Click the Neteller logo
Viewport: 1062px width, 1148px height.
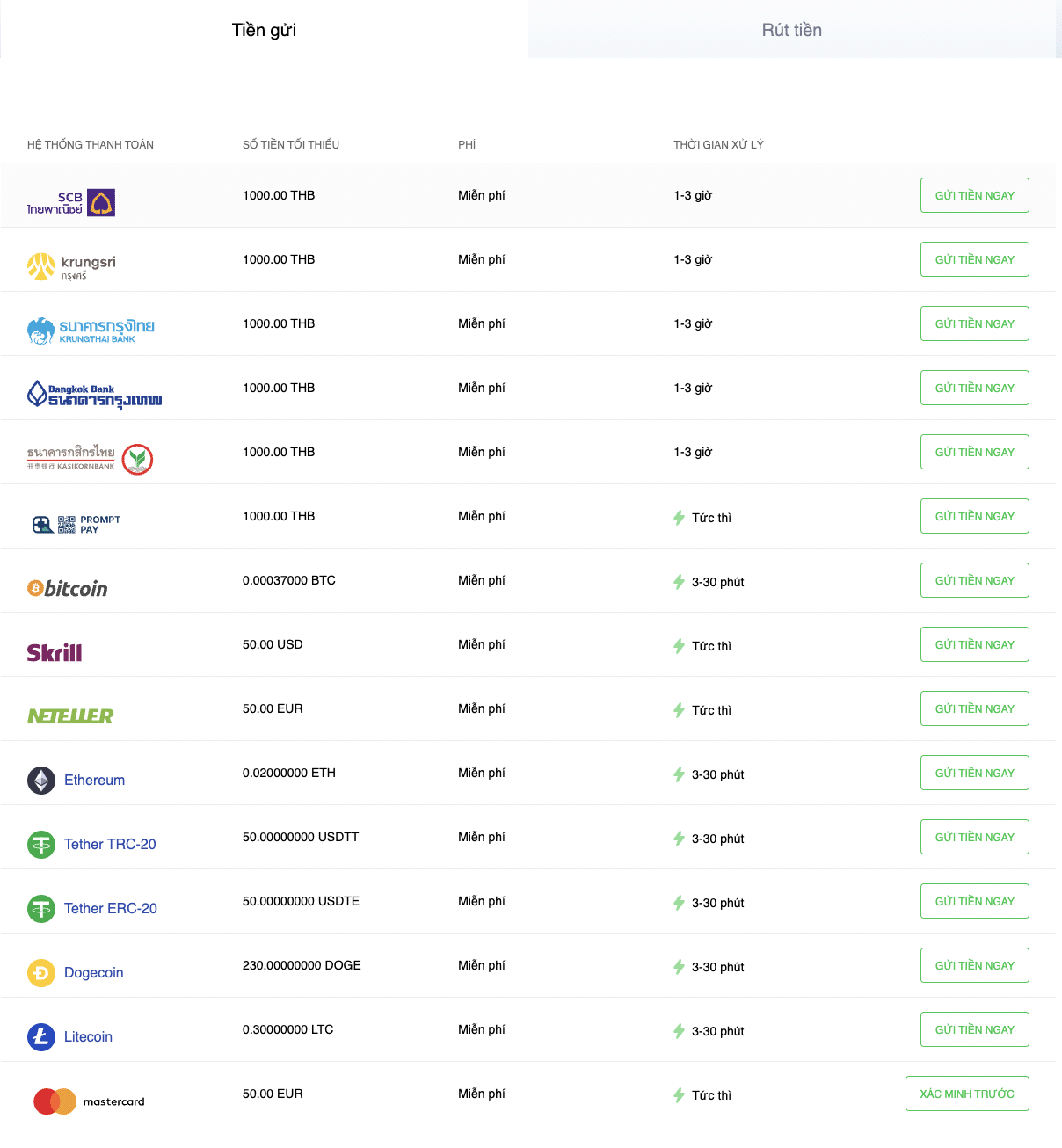tap(70, 716)
